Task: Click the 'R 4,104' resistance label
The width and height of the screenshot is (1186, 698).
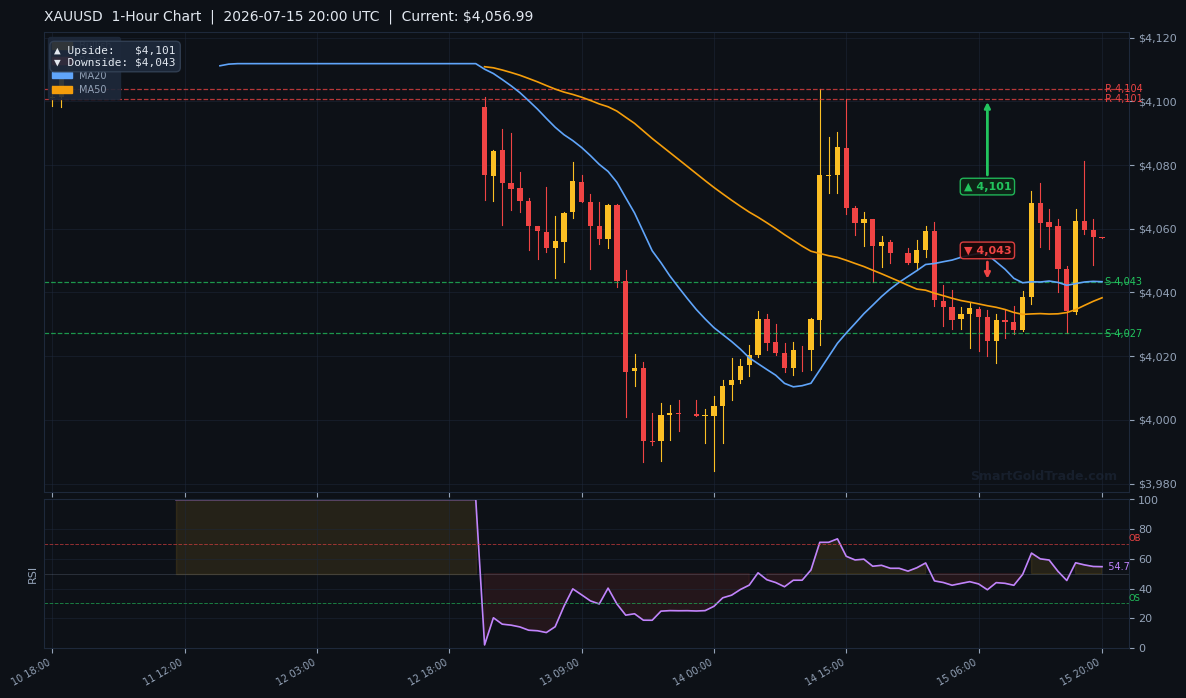Action: (x=1123, y=88)
